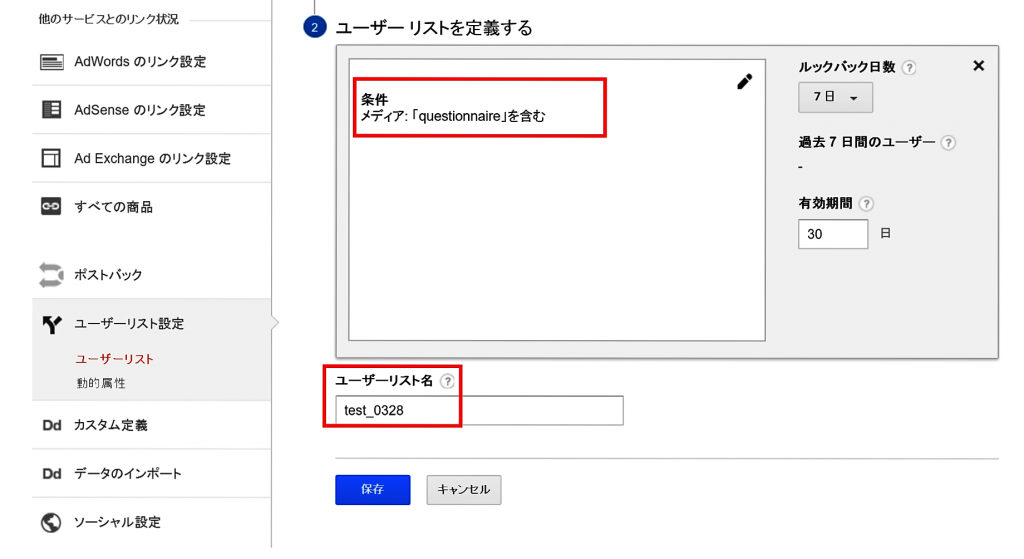Click the ユーザーリスト submenu link
1024x559 pixels.
click(115, 359)
